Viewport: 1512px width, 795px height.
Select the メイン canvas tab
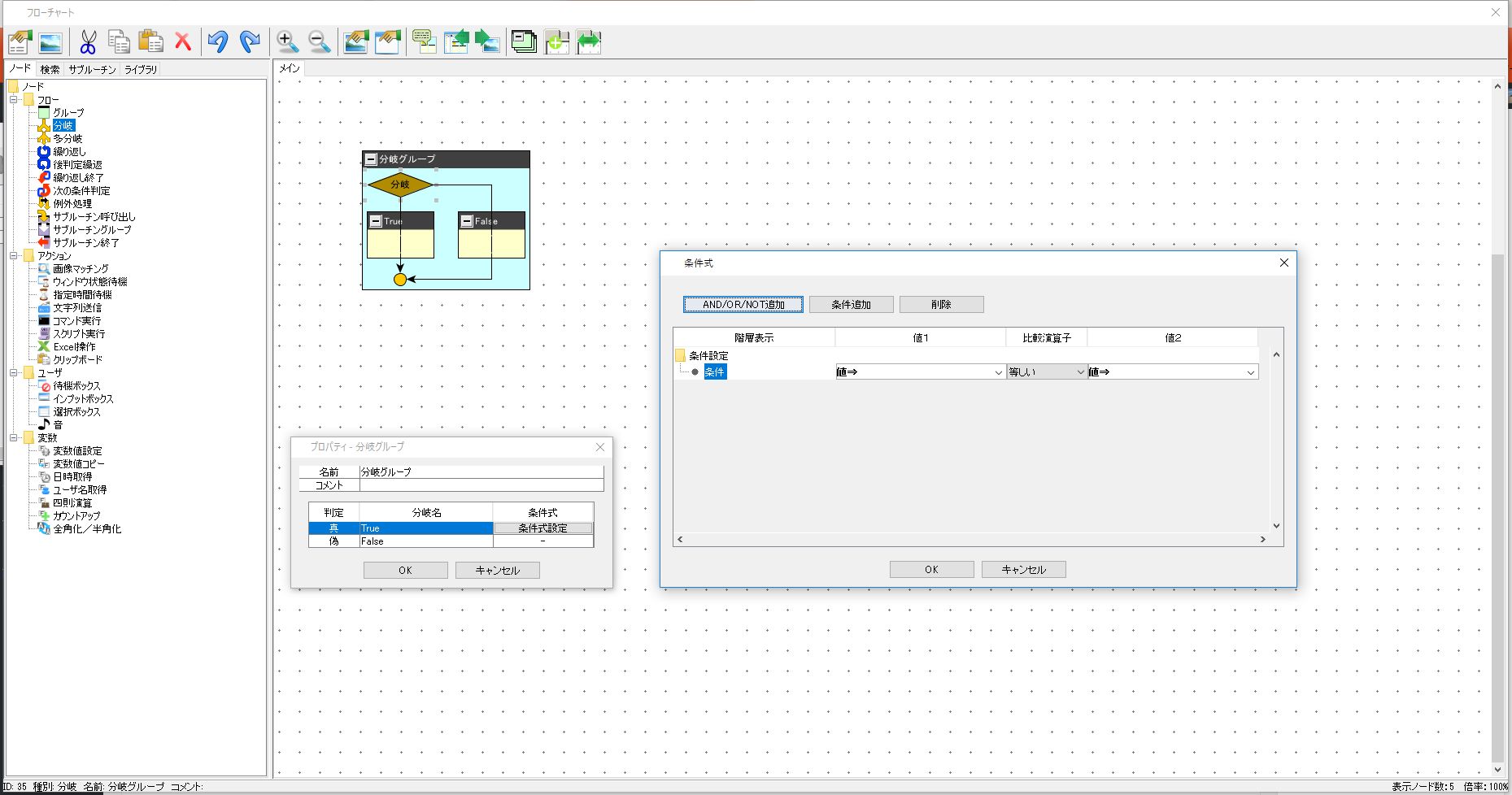[x=290, y=69]
